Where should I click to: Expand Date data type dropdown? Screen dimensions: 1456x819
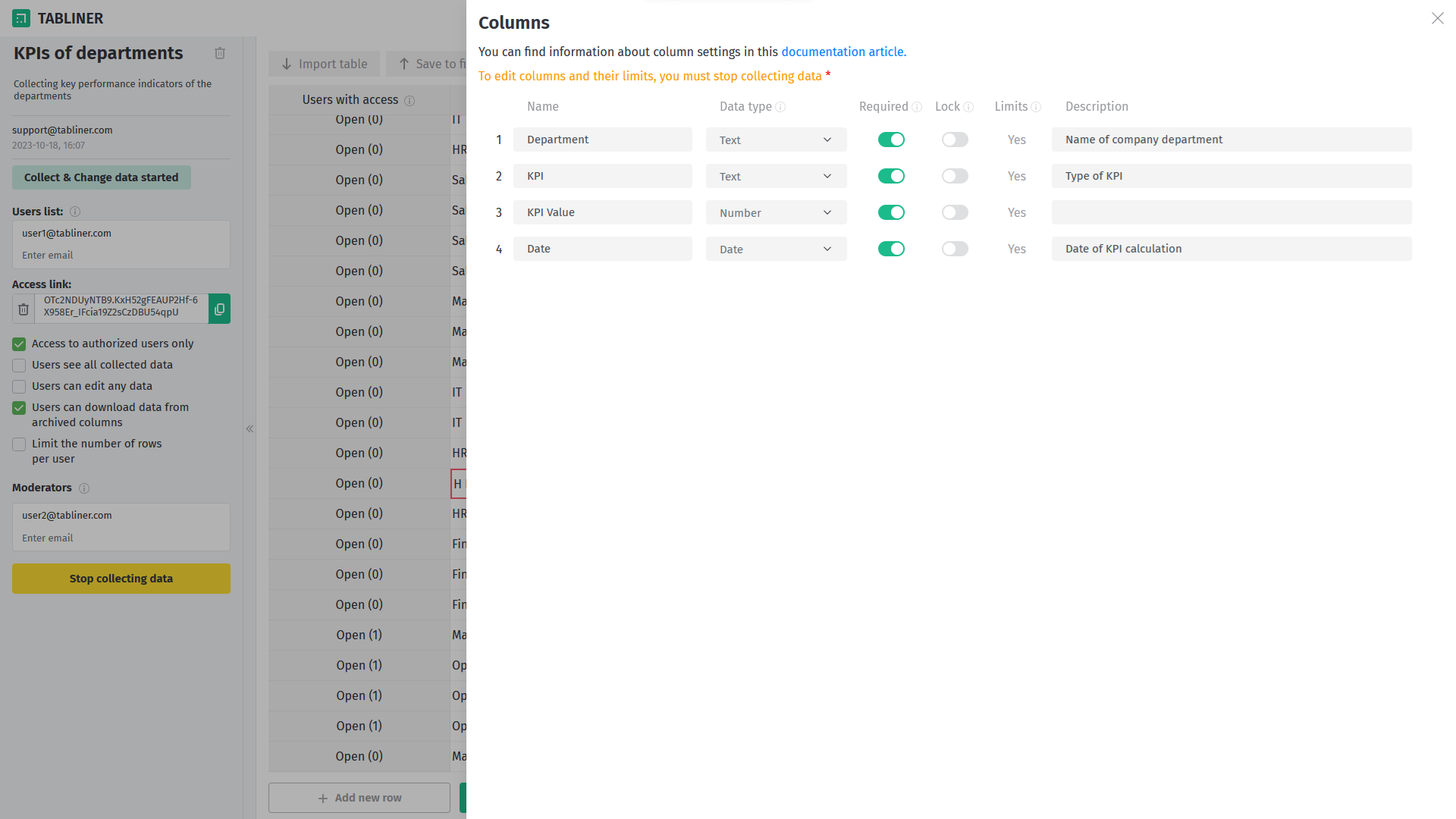tap(776, 249)
